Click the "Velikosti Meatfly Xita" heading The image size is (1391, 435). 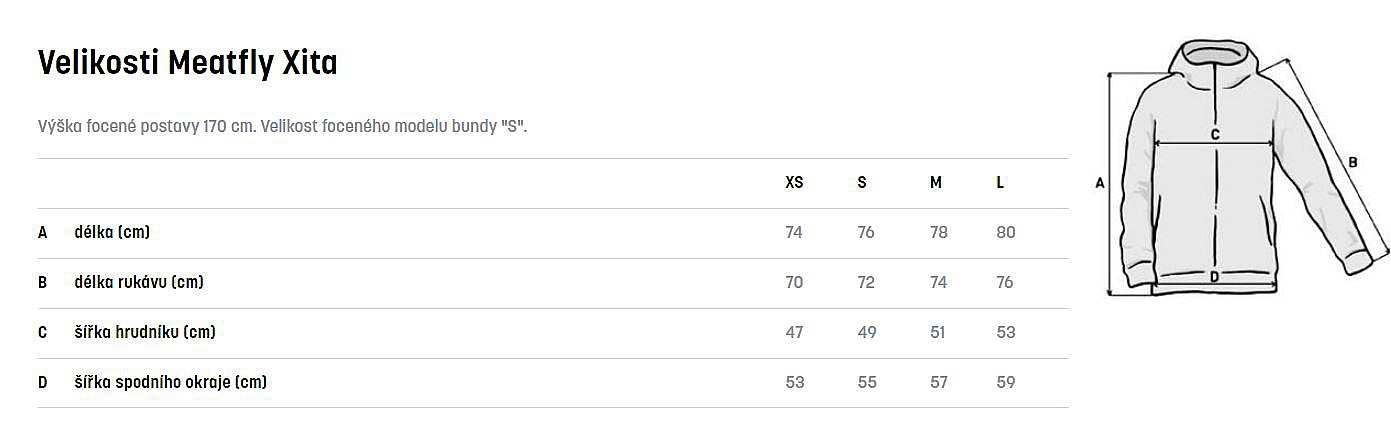(x=187, y=63)
